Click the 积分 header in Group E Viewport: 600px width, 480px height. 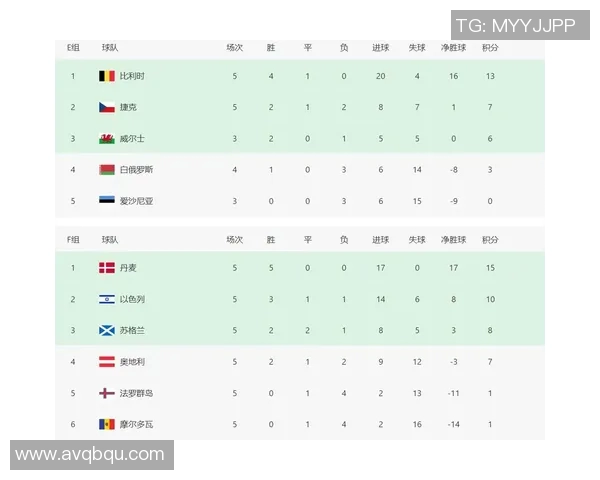coord(490,47)
